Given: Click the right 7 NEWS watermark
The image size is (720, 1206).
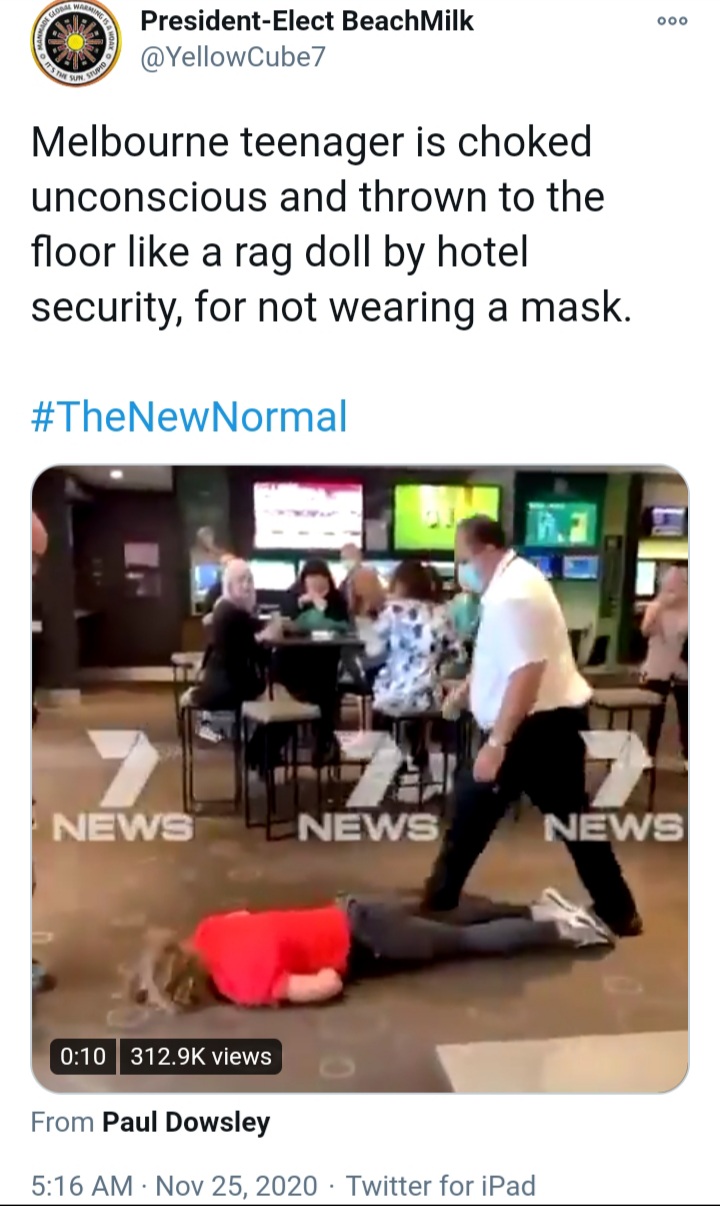Looking at the screenshot, I should (615, 788).
